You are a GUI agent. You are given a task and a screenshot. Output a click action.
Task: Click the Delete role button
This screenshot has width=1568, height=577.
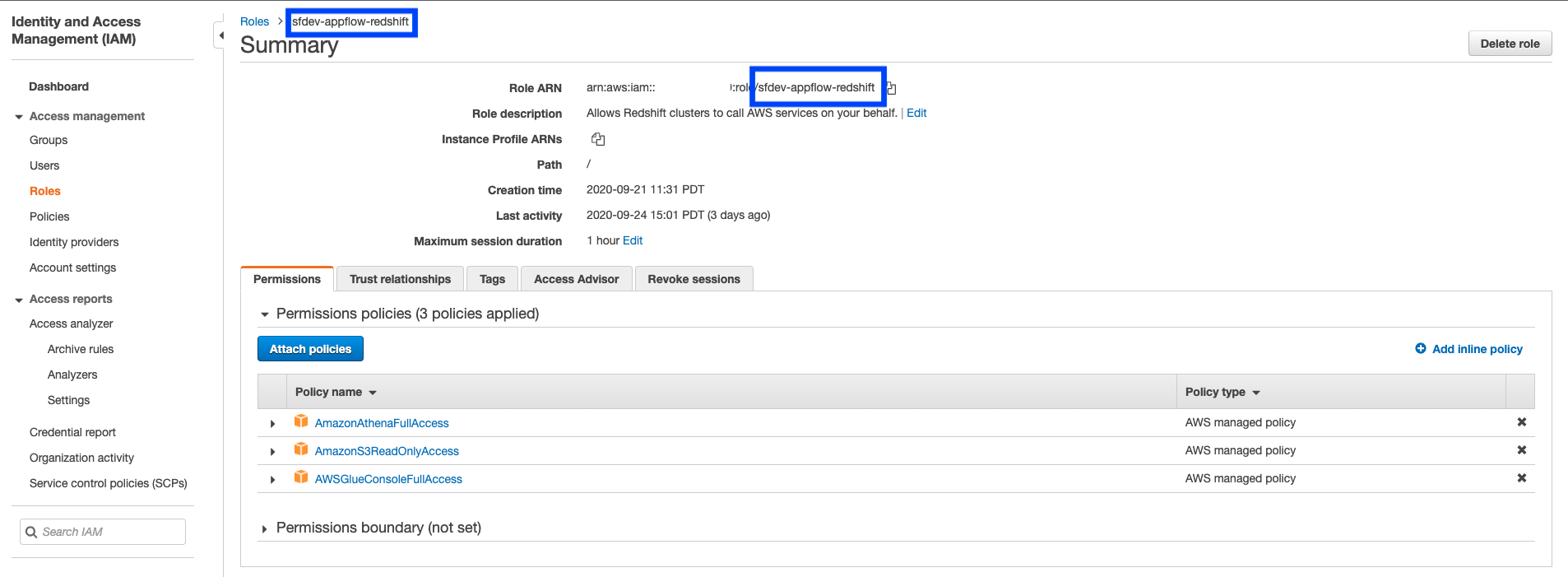(x=1510, y=44)
